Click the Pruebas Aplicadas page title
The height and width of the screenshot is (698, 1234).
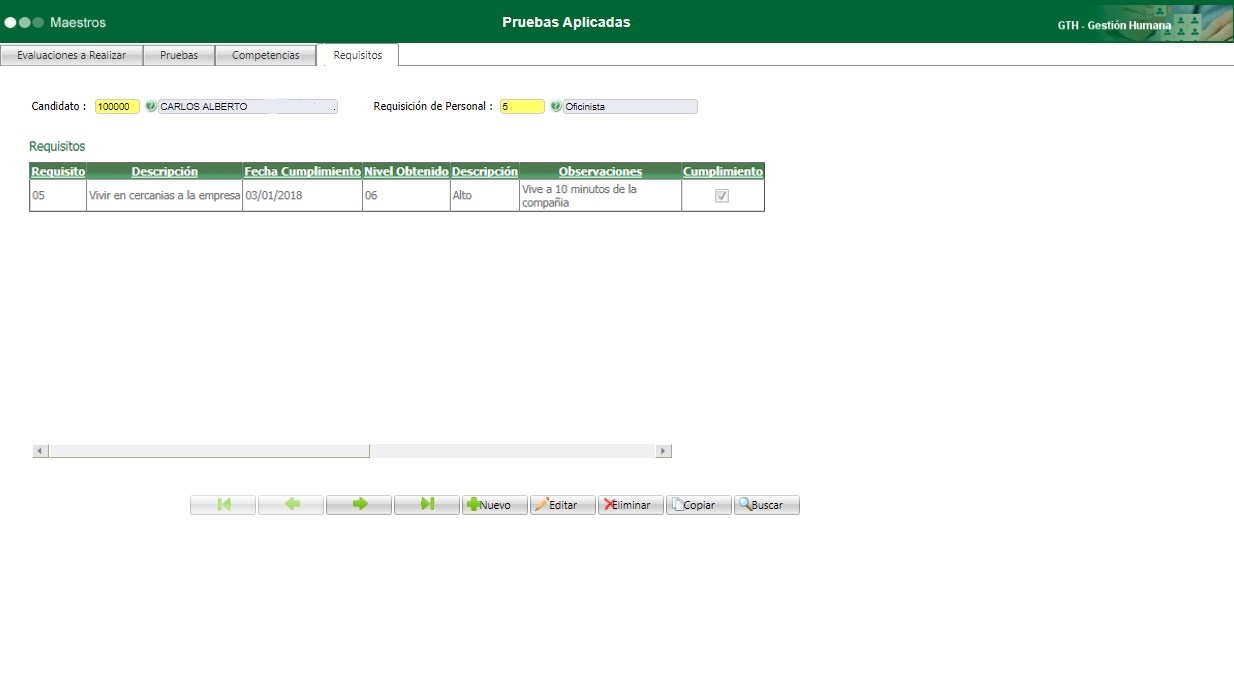pos(566,22)
